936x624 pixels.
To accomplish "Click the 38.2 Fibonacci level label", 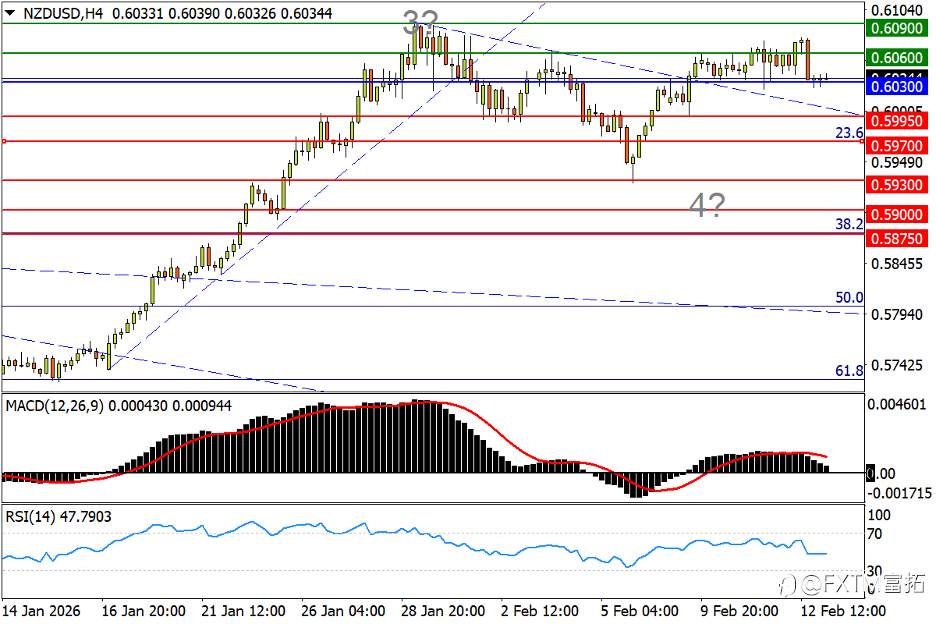I will click(x=849, y=224).
